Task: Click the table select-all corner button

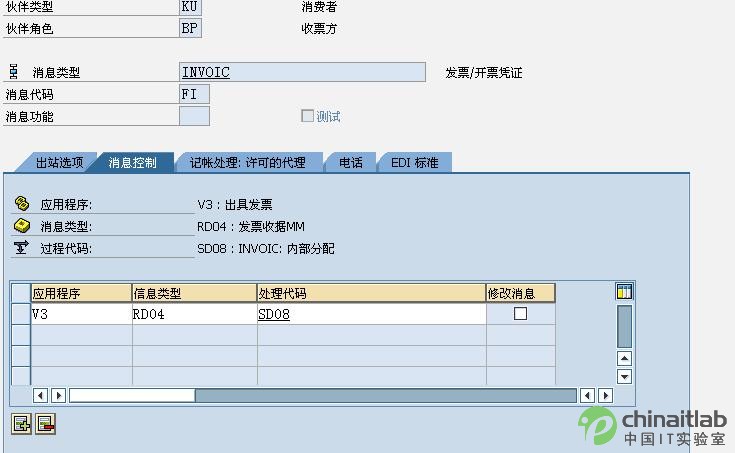Action: [x=21, y=293]
